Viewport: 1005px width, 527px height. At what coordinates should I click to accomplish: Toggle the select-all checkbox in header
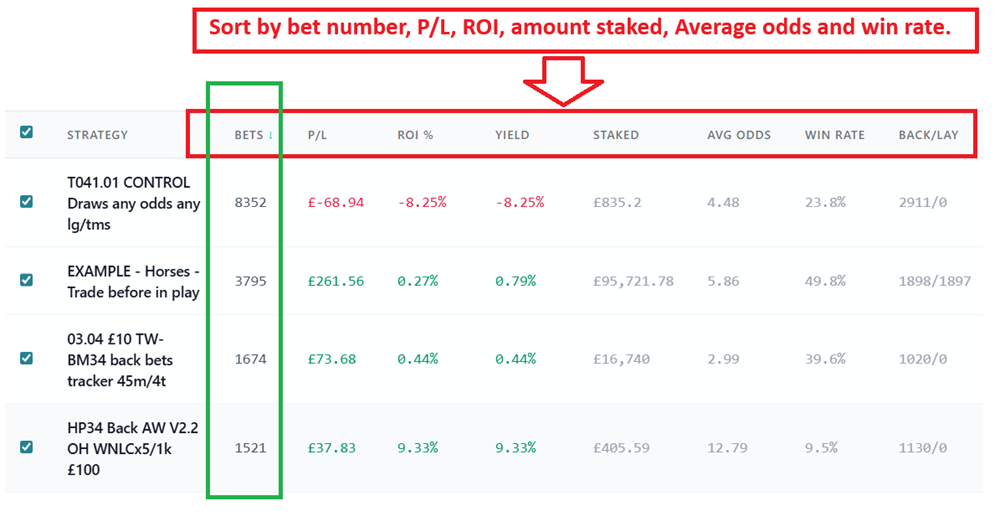27,132
